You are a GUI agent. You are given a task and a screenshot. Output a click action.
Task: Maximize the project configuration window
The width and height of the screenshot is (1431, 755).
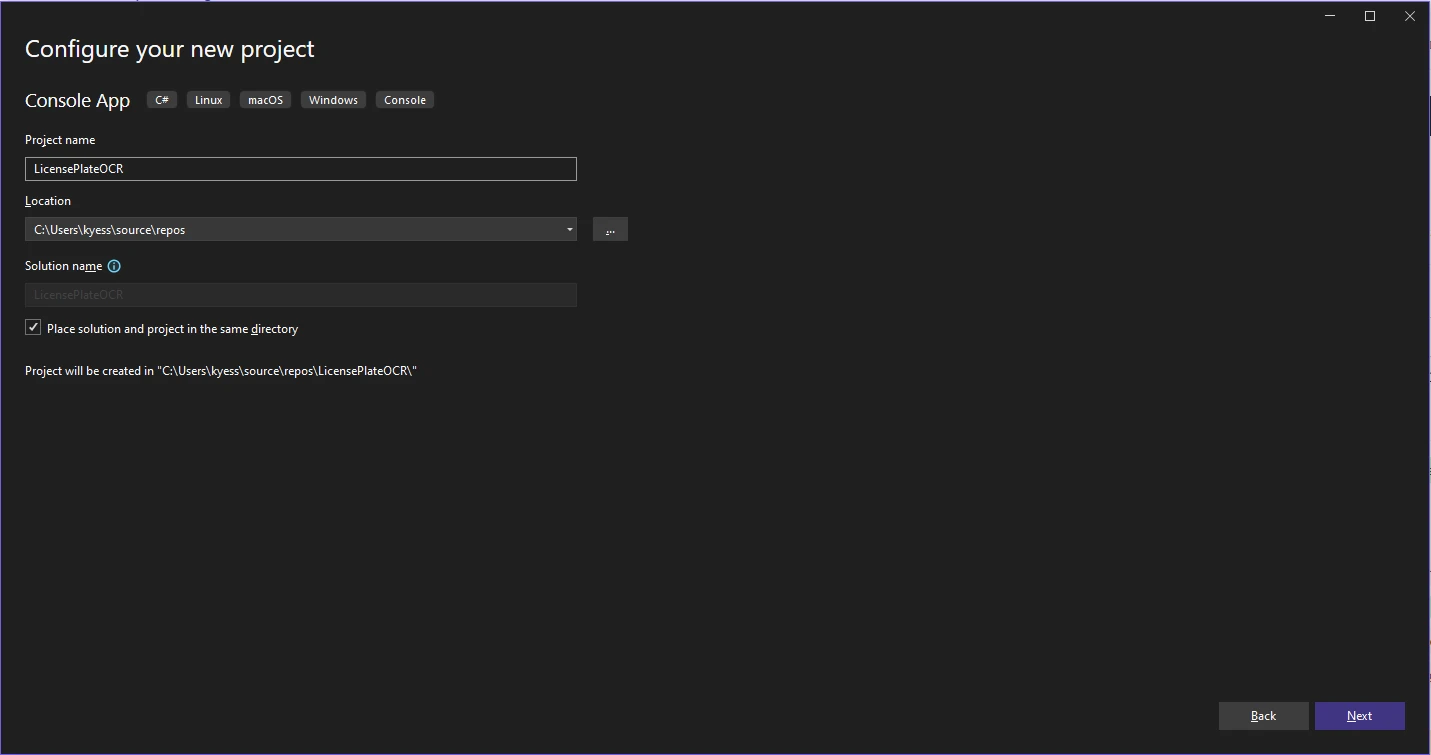(1370, 16)
